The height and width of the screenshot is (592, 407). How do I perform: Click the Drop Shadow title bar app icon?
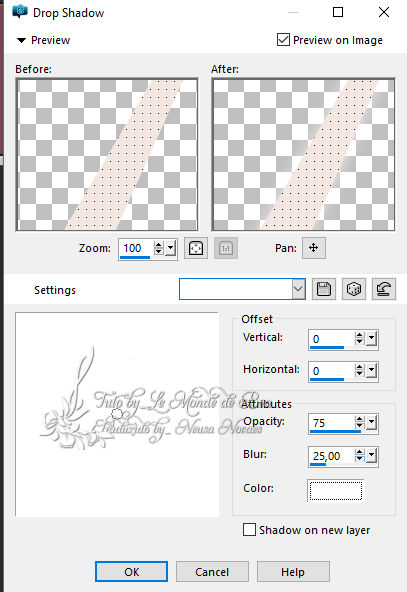point(20,12)
